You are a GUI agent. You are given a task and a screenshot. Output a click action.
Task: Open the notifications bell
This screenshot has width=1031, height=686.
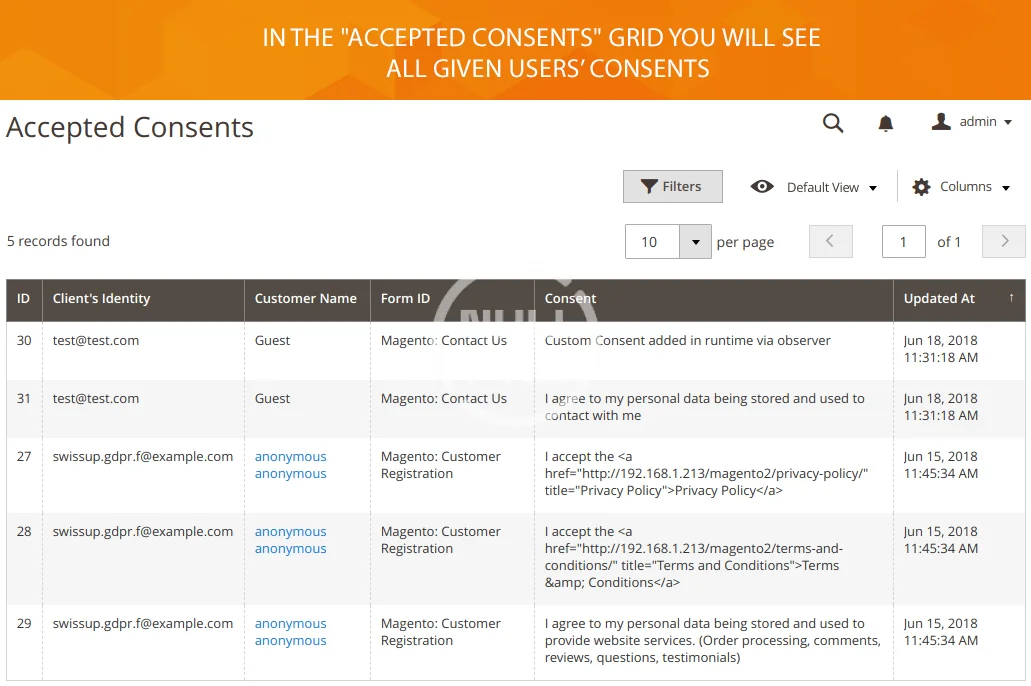click(885, 123)
